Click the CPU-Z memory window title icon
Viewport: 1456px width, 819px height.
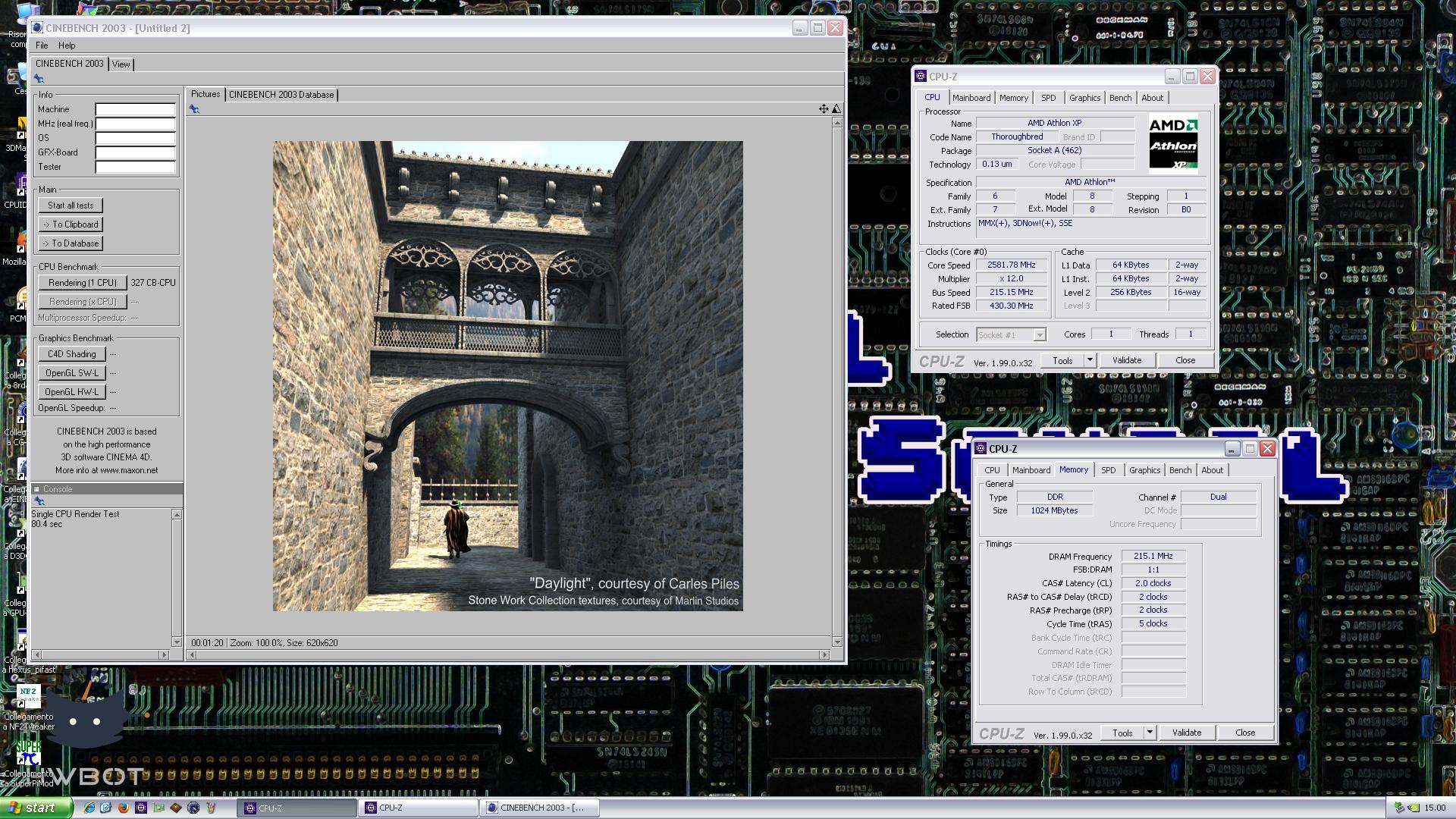[x=981, y=449]
